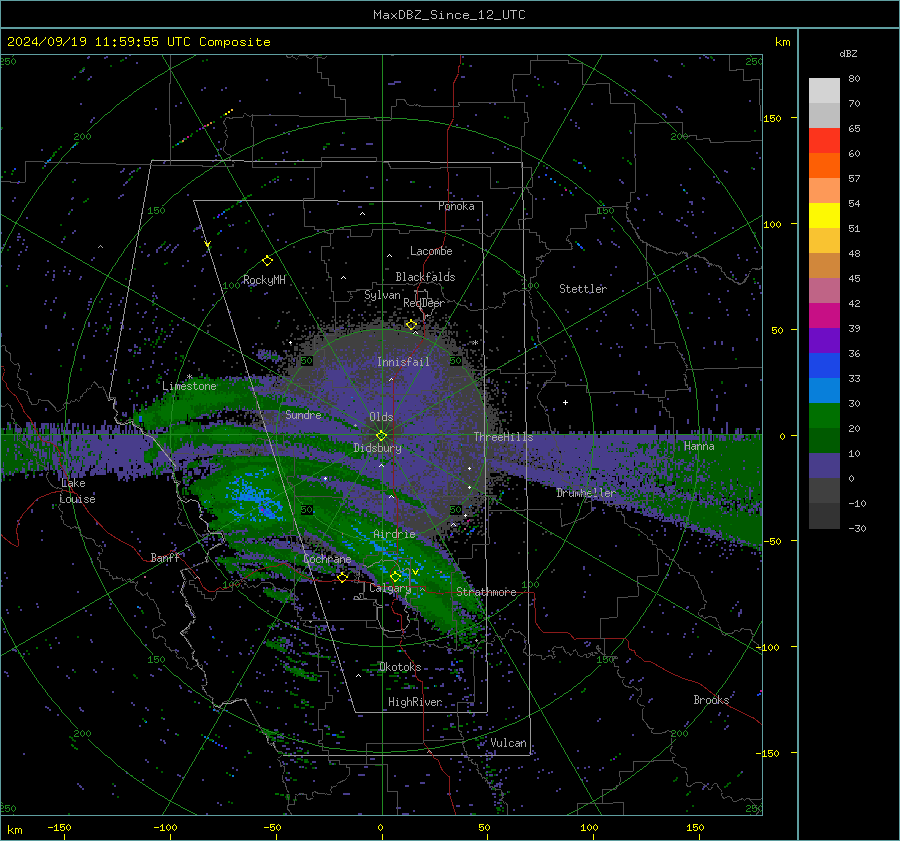Click the MaxDBZ_Since_12_UTC title
900x841 pixels.
point(449,15)
